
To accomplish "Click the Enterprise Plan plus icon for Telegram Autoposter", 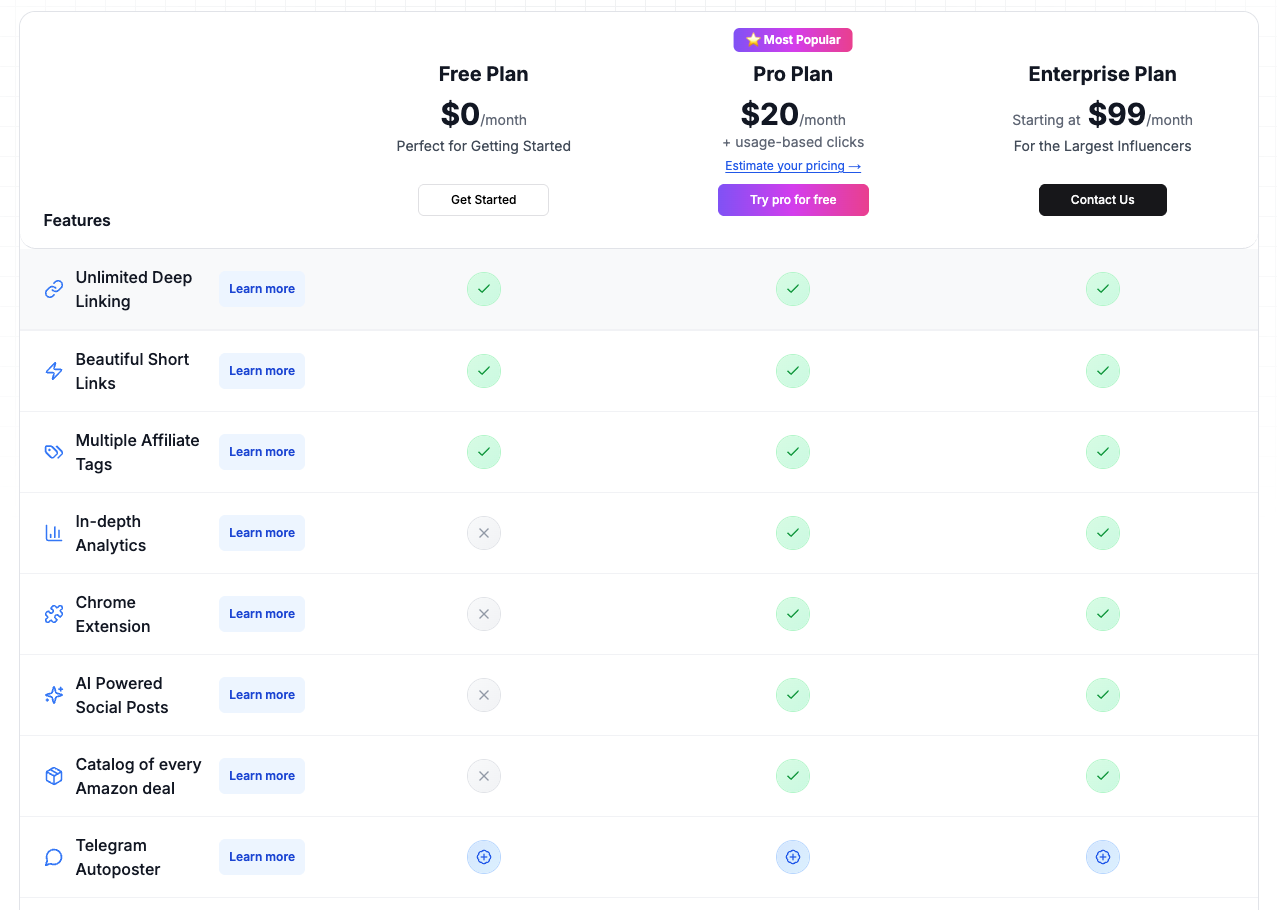I will point(1102,857).
